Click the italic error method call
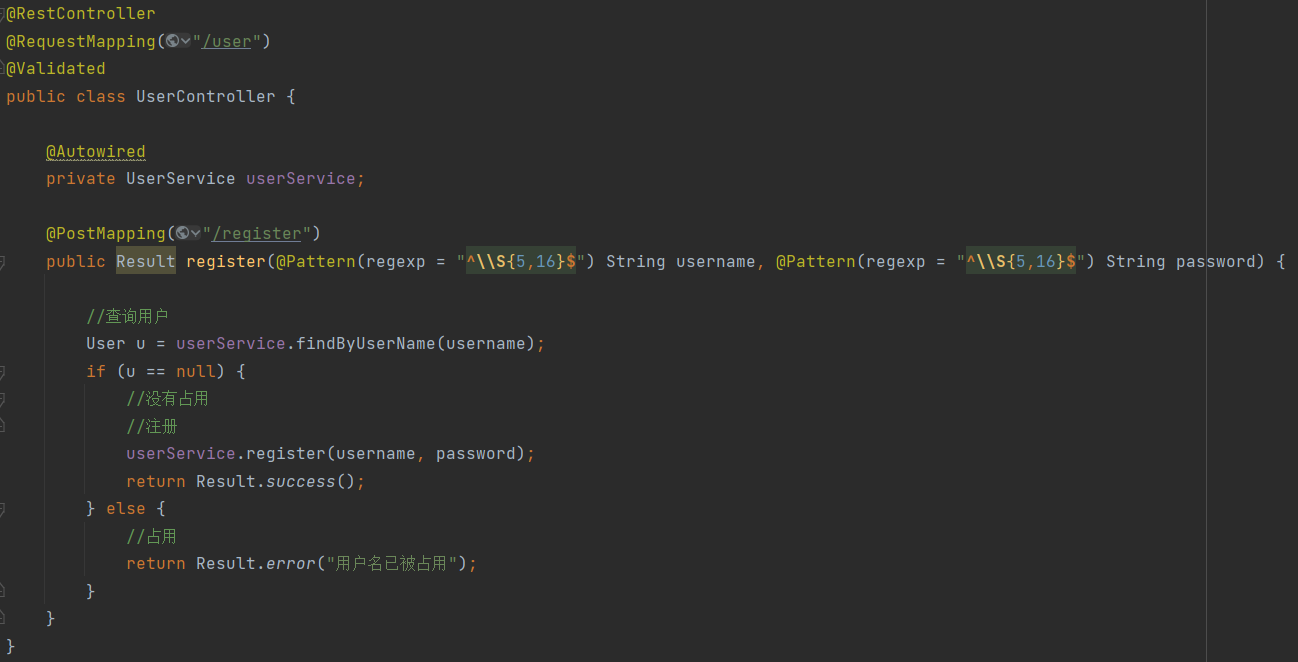The image size is (1298, 662). point(291,564)
